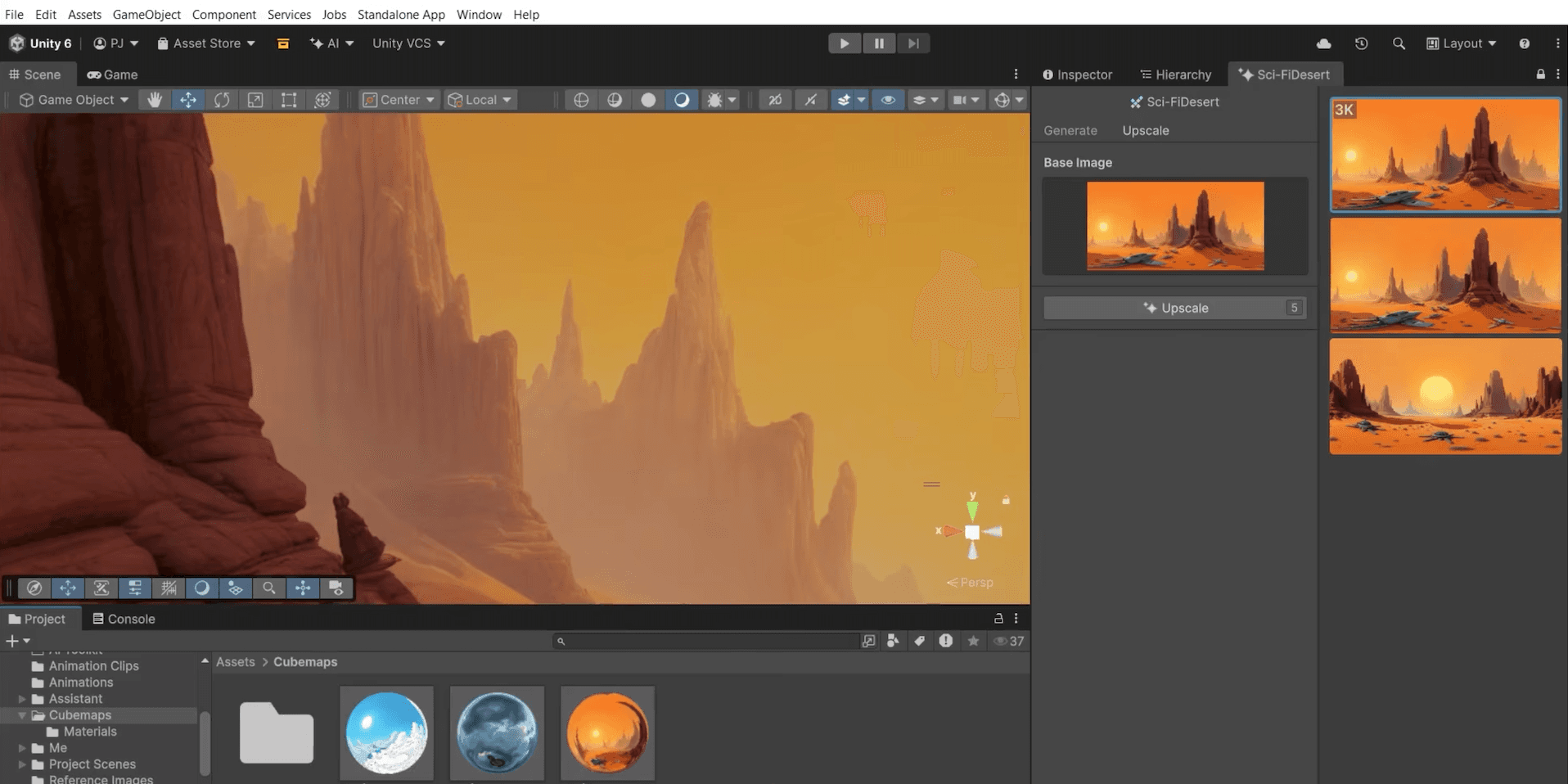The height and width of the screenshot is (784, 1568).
Task: Select the orange desert cubemap asset
Action: pyautogui.click(x=607, y=732)
